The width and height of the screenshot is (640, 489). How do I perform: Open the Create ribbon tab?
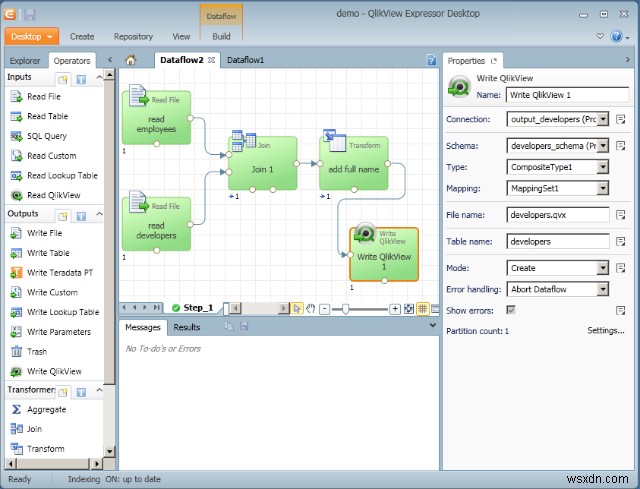pyautogui.click(x=82, y=37)
